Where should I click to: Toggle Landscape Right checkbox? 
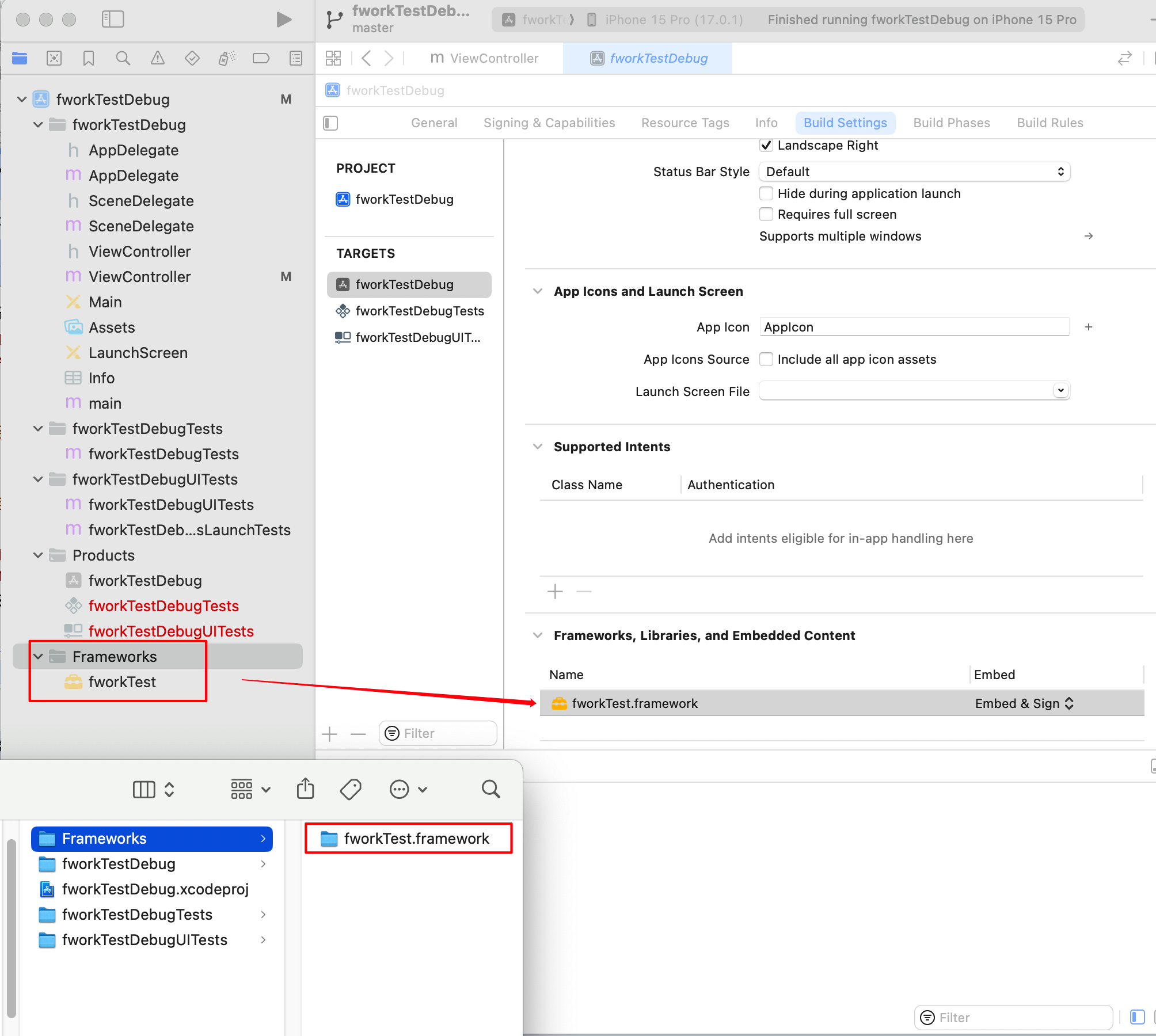(x=766, y=145)
